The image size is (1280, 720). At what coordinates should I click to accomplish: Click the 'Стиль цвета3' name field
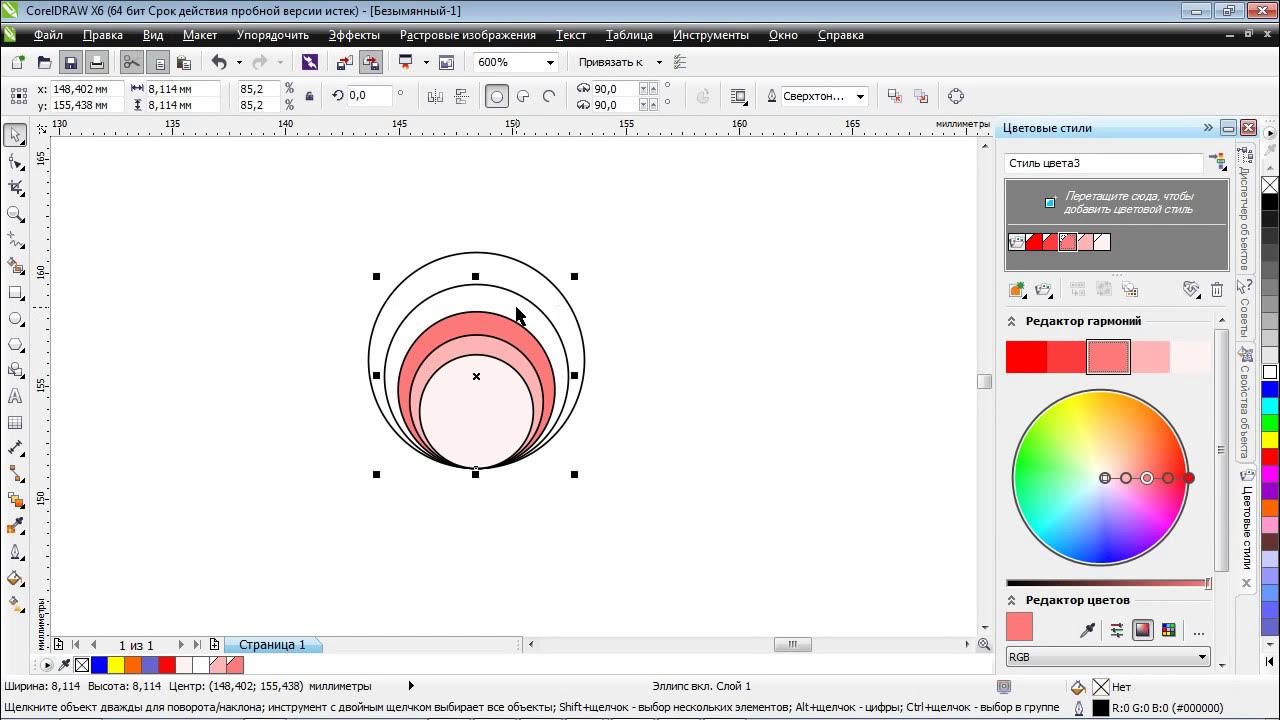(1104, 163)
